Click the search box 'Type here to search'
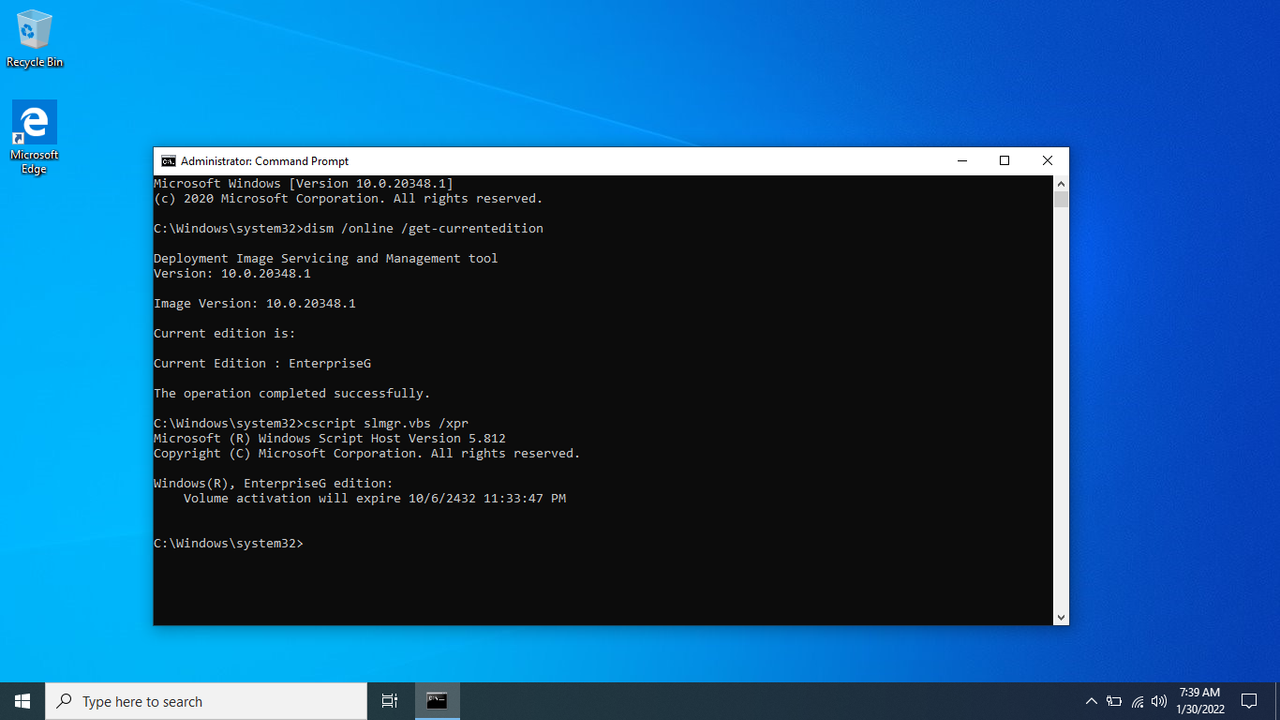This screenshot has height=720, width=1280. click(x=207, y=701)
